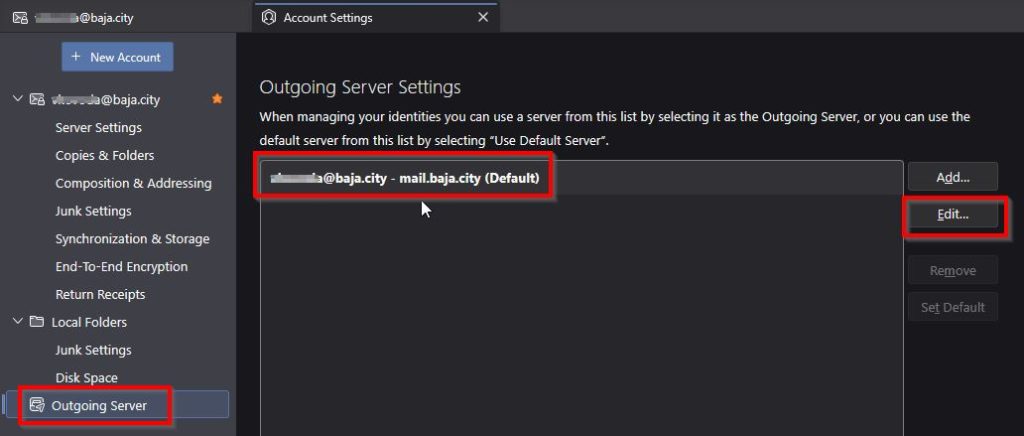Click the orange default account star
This screenshot has width=1024, height=436.
tap(217, 99)
